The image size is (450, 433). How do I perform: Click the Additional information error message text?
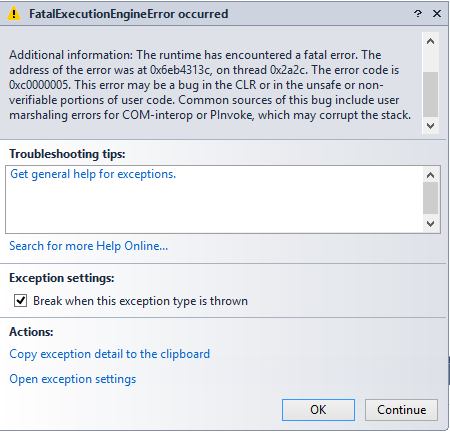point(210,85)
